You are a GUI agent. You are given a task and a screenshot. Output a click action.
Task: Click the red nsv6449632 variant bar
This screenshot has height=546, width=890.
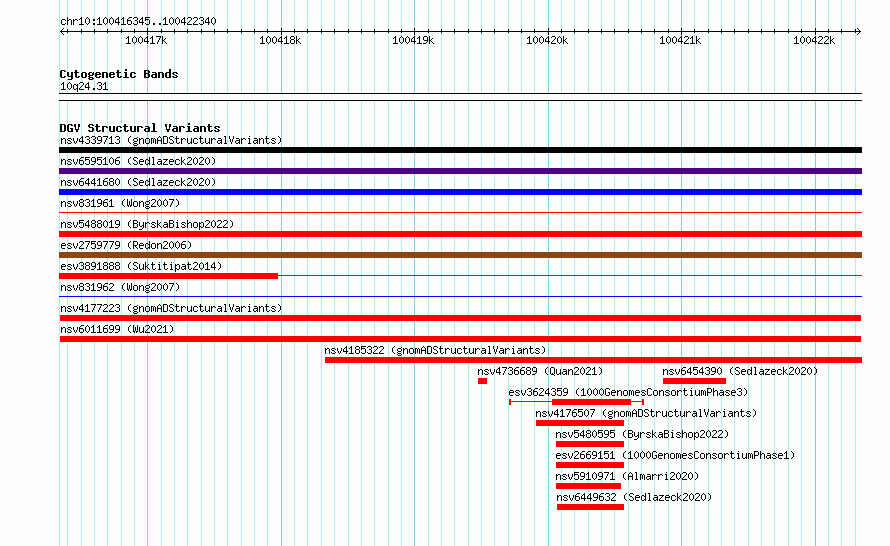pos(590,507)
